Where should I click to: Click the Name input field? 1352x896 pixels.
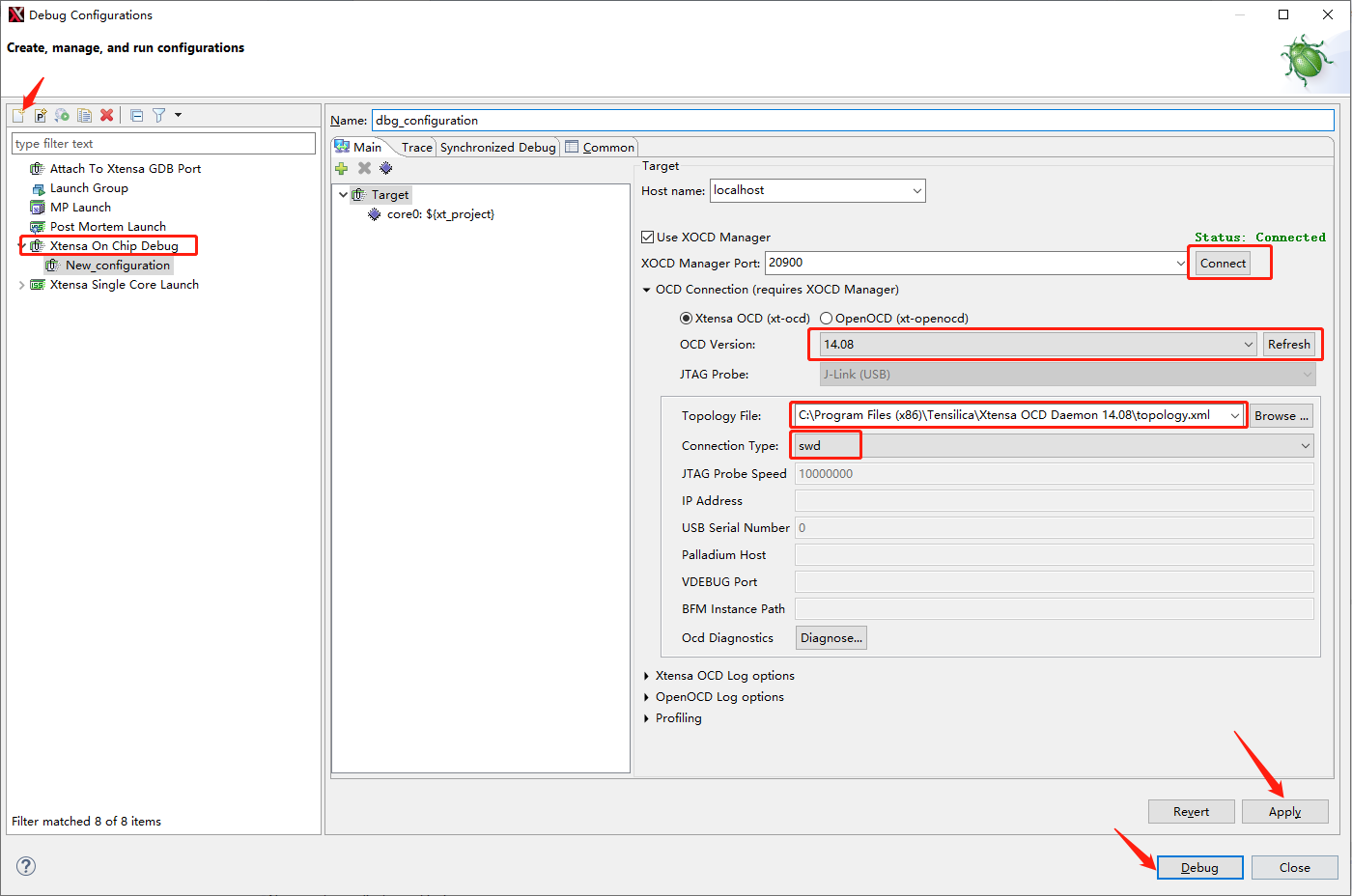[x=850, y=121]
